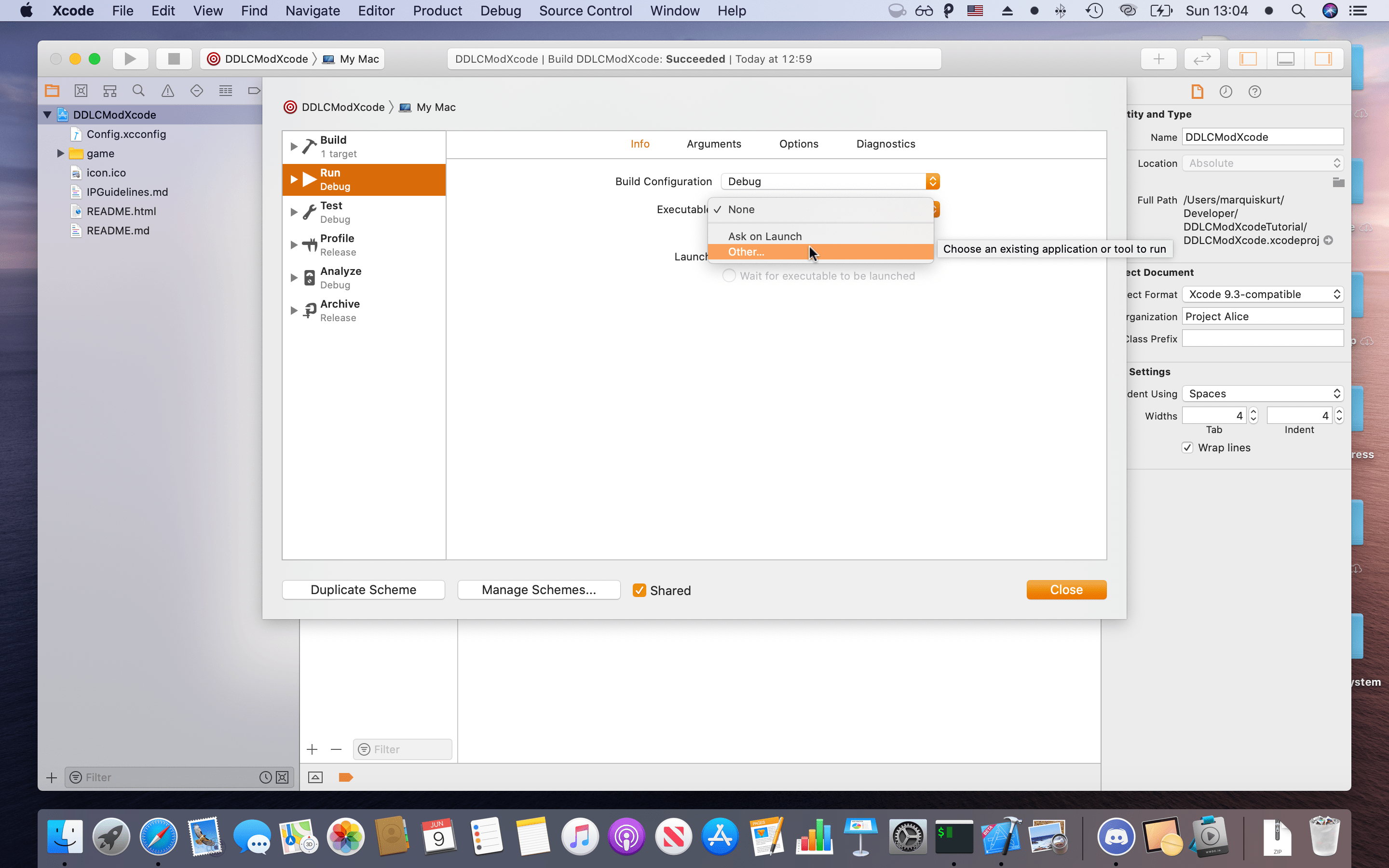The height and width of the screenshot is (868, 1389).
Task: Choose Ask on Launch option
Action: [821, 236]
